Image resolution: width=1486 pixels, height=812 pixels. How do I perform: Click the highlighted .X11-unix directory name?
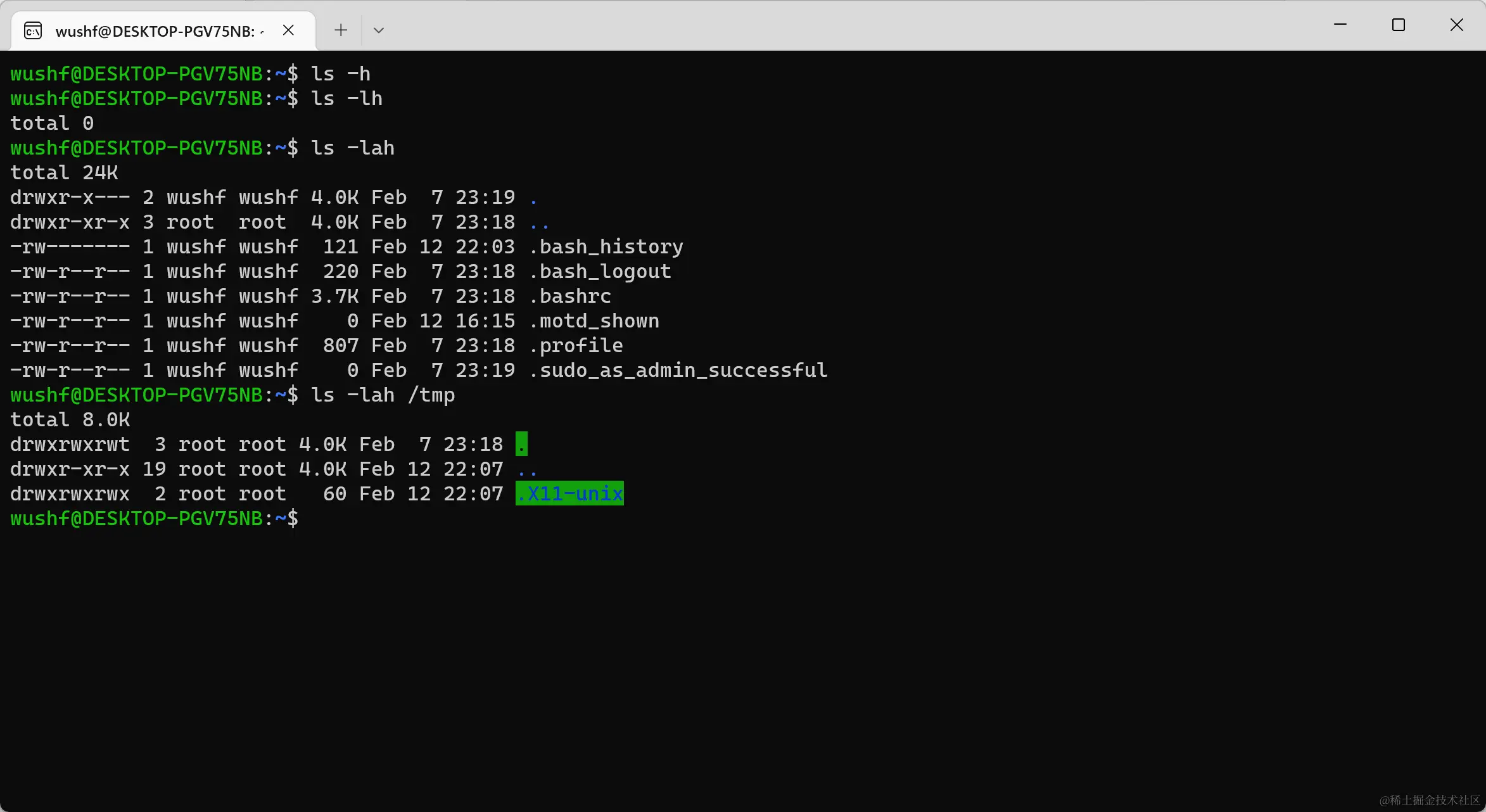(569, 493)
